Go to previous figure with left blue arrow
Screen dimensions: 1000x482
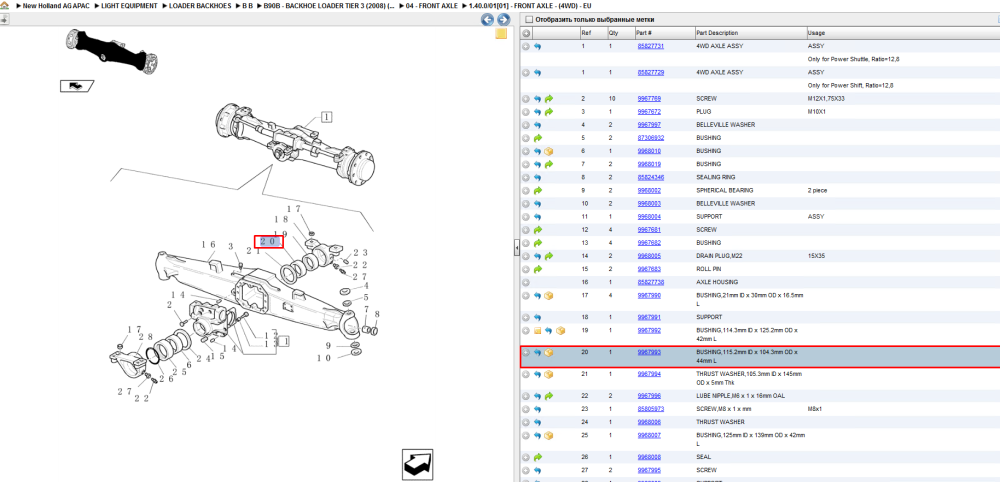tap(487, 20)
